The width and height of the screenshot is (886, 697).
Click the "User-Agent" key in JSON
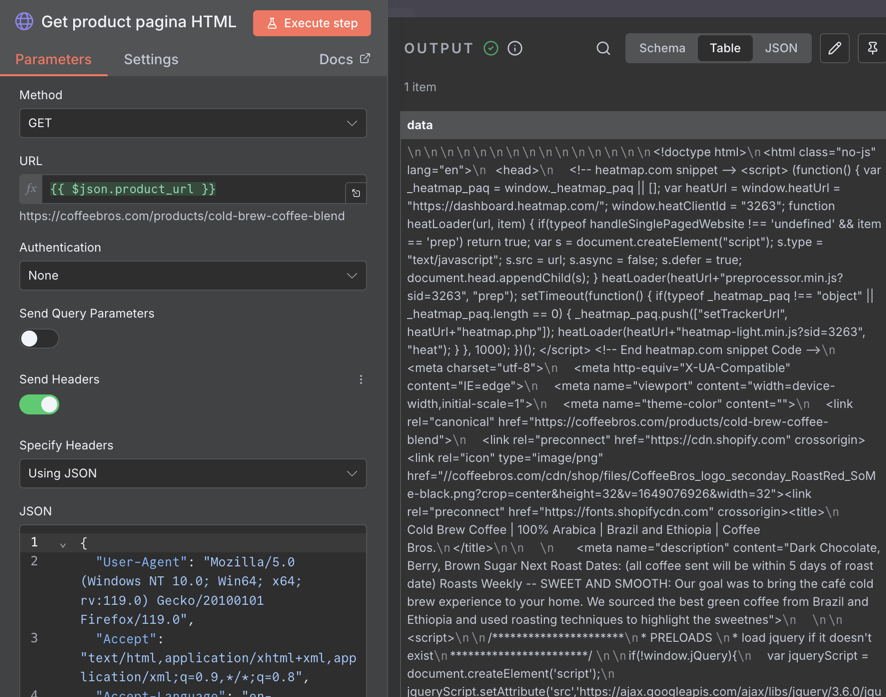coord(141,562)
